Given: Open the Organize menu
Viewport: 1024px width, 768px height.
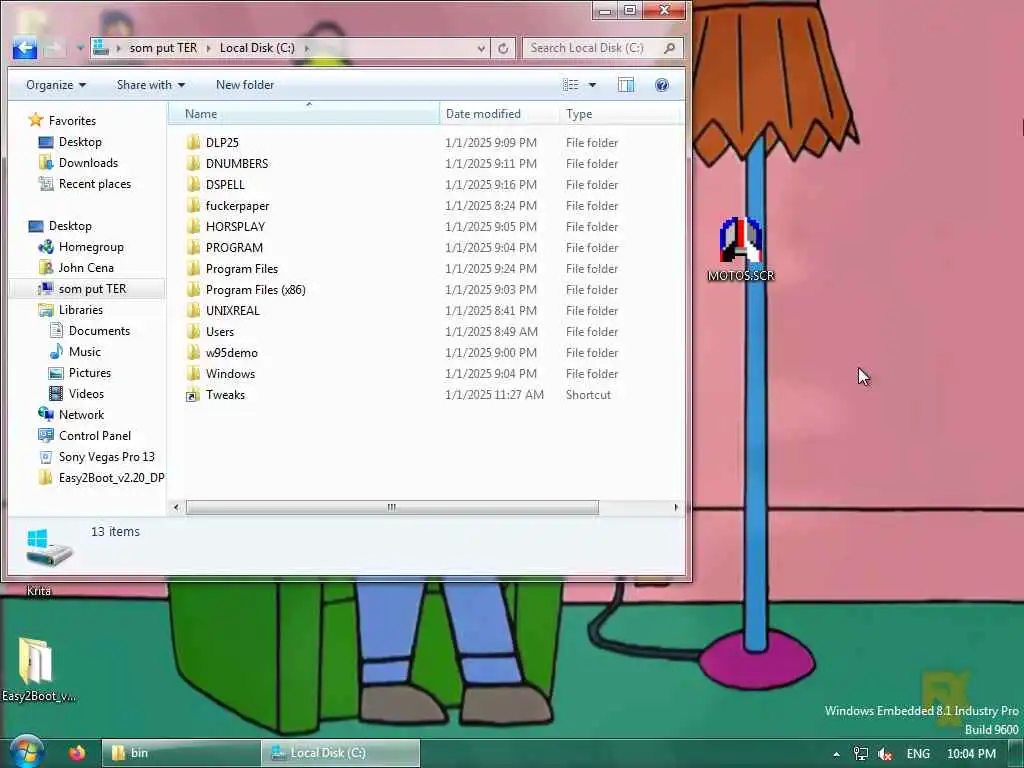Looking at the screenshot, I should (x=56, y=85).
